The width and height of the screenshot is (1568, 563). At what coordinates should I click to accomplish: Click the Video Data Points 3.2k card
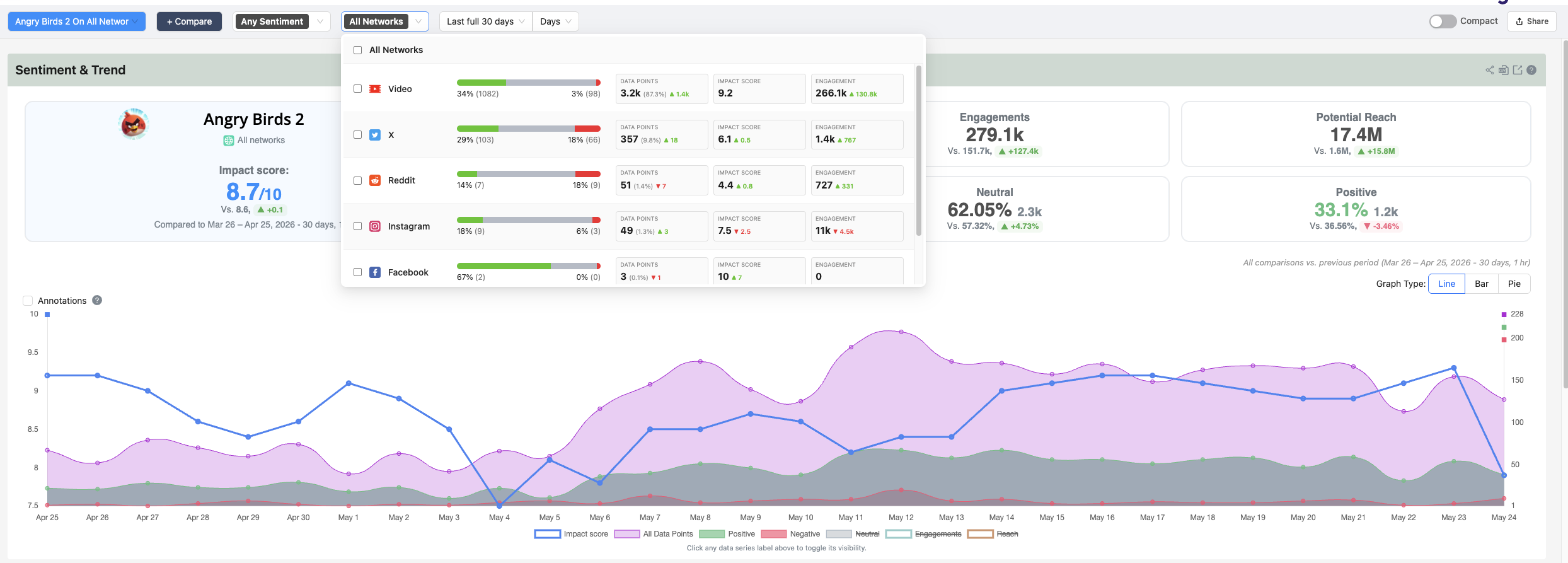tap(662, 89)
